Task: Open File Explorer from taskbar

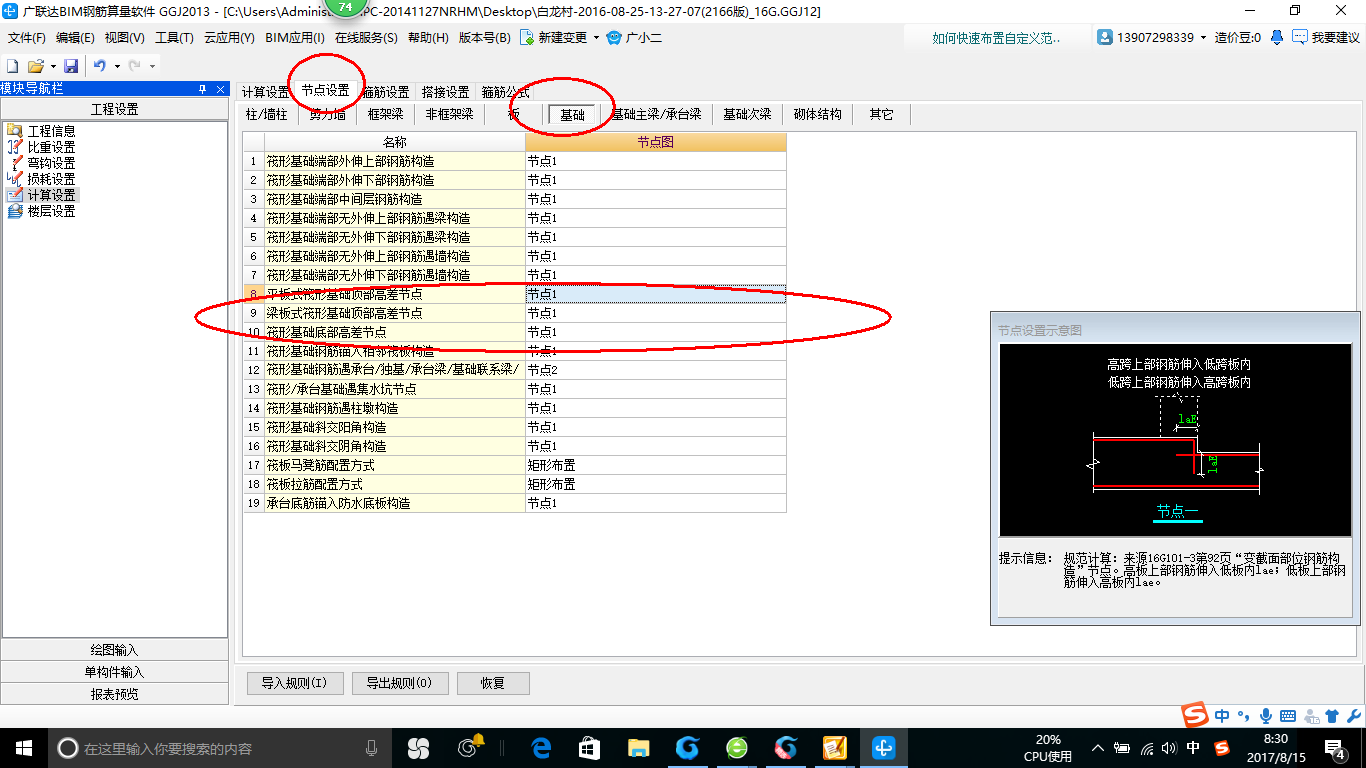Action: pyautogui.click(x=638, y=747)
